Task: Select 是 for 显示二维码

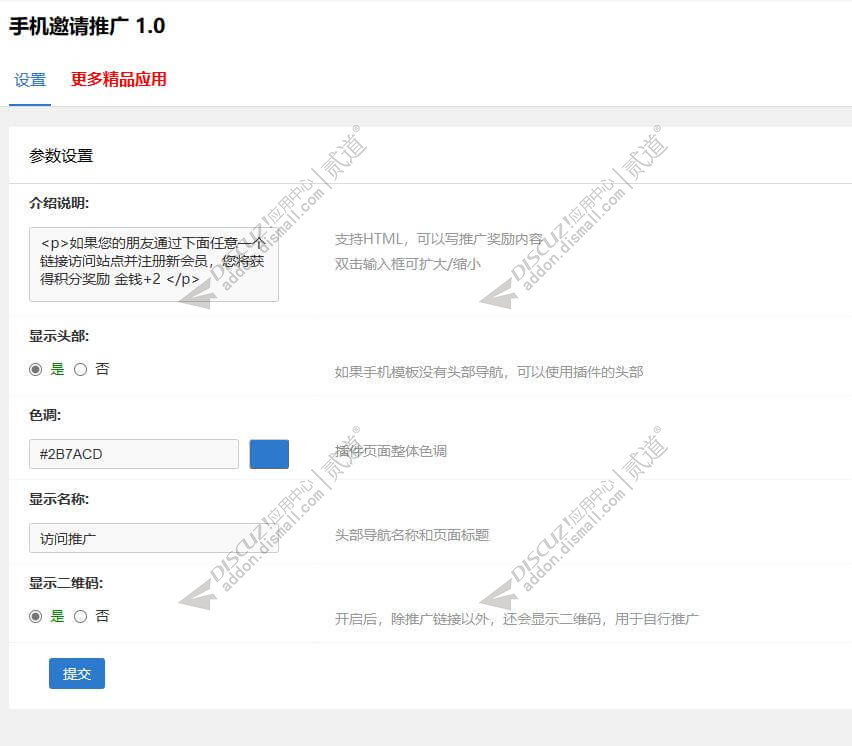Action: (x=35, y=616)
